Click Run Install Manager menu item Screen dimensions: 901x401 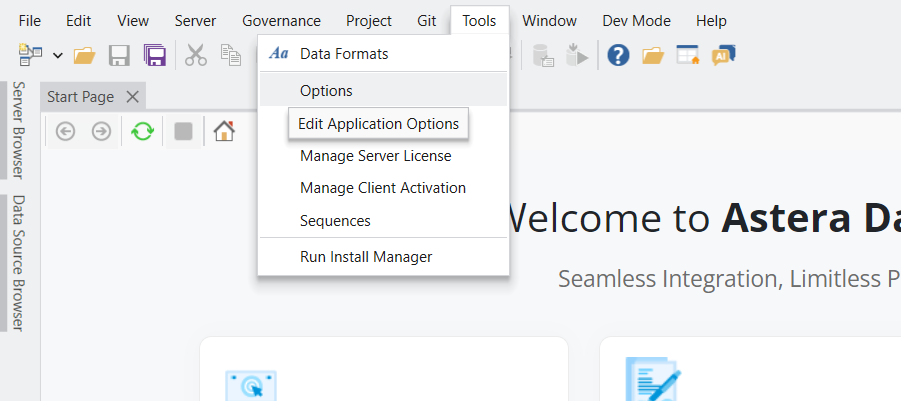366,257
